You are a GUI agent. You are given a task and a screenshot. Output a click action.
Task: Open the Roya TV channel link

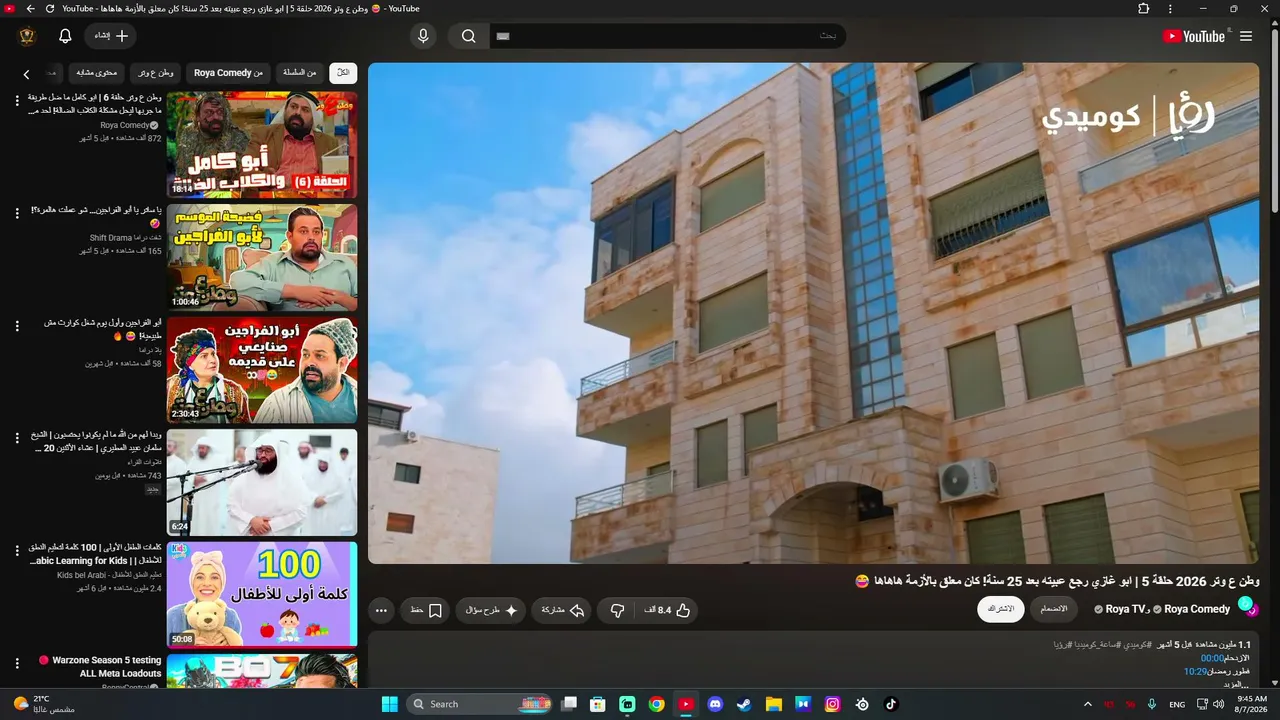pyautogui.click(x=1125, y=609)
